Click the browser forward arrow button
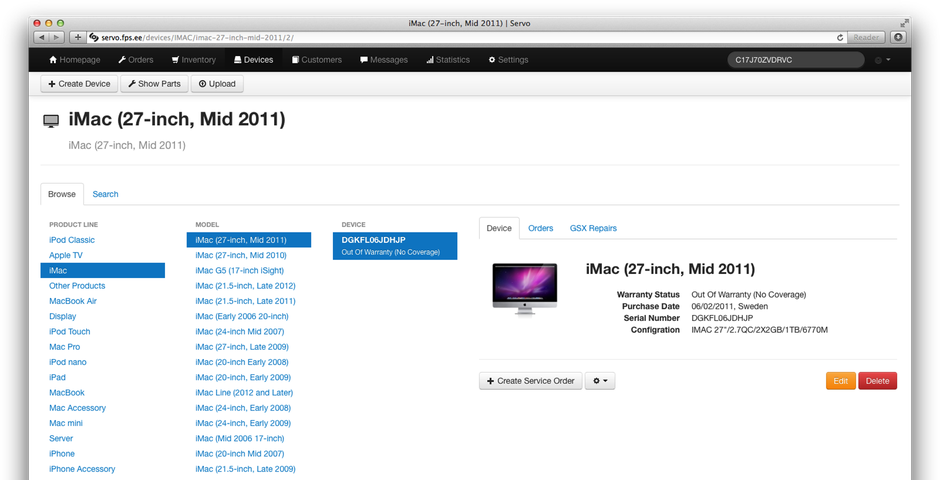The height and width of the screenshot is (480, 940). 56,37
